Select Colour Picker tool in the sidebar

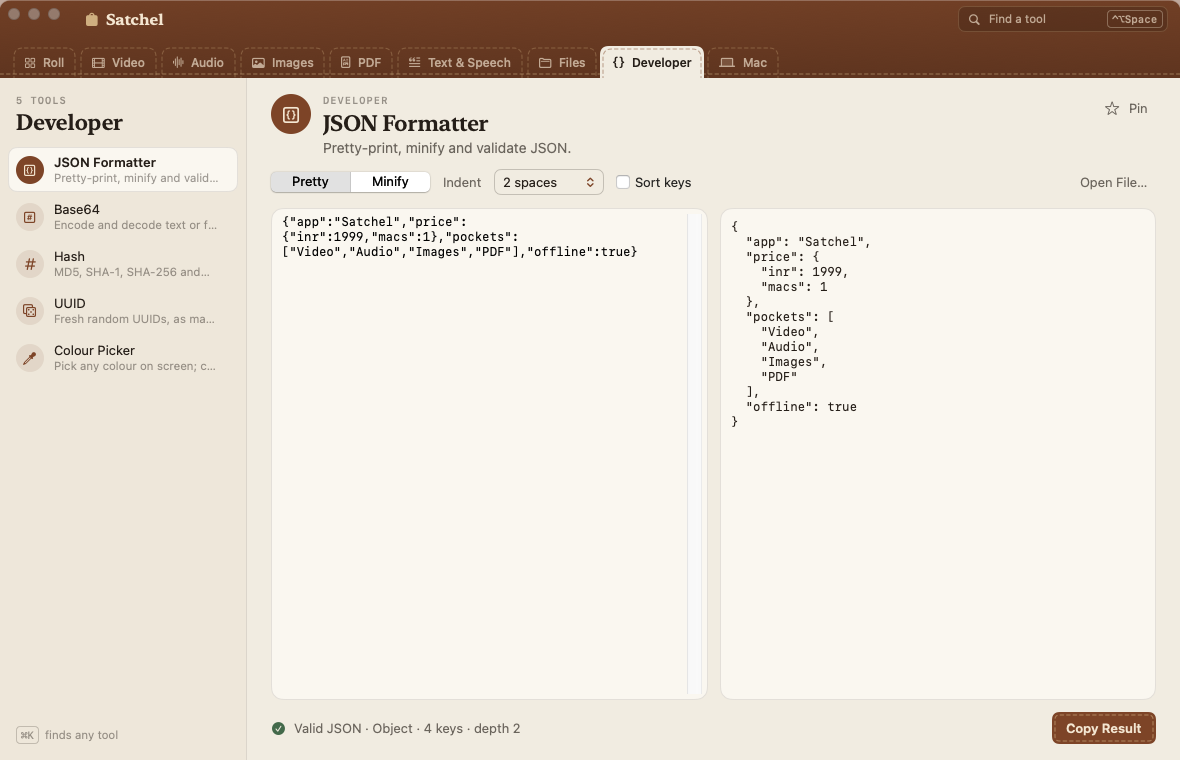tap(123, 358)
